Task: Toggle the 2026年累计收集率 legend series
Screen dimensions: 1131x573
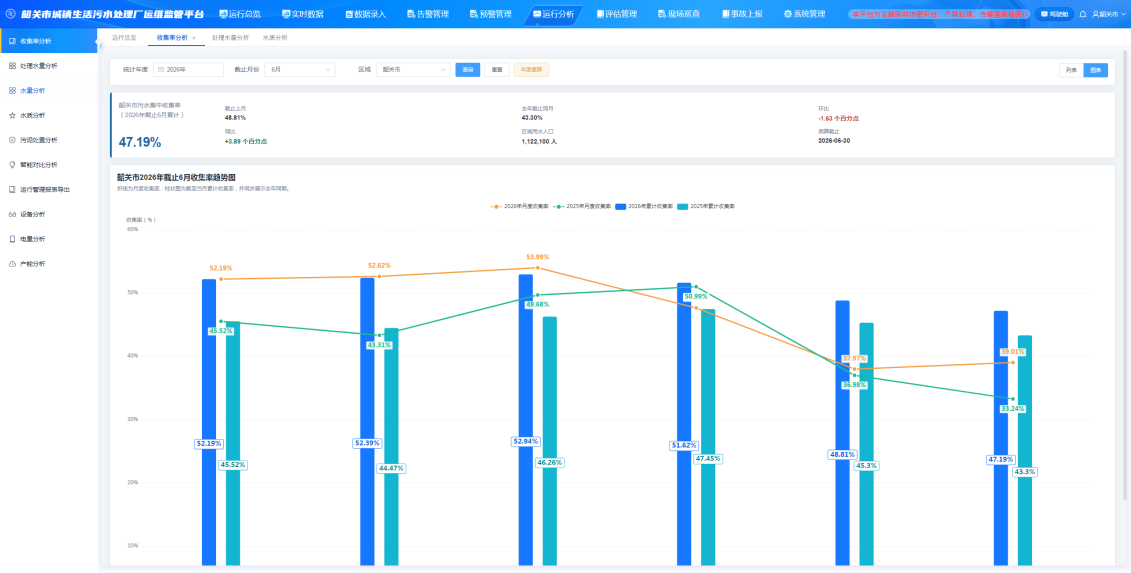Action: [644, 206]
